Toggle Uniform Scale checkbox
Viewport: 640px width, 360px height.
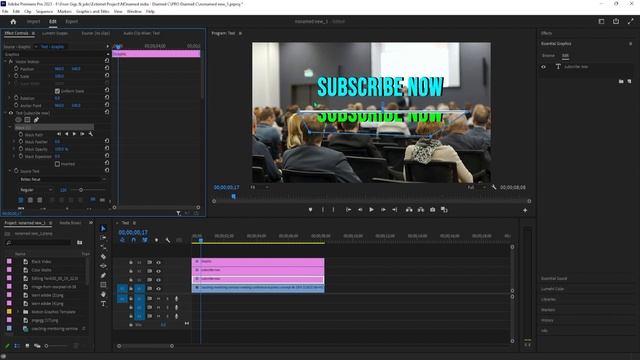coord(57,91)
